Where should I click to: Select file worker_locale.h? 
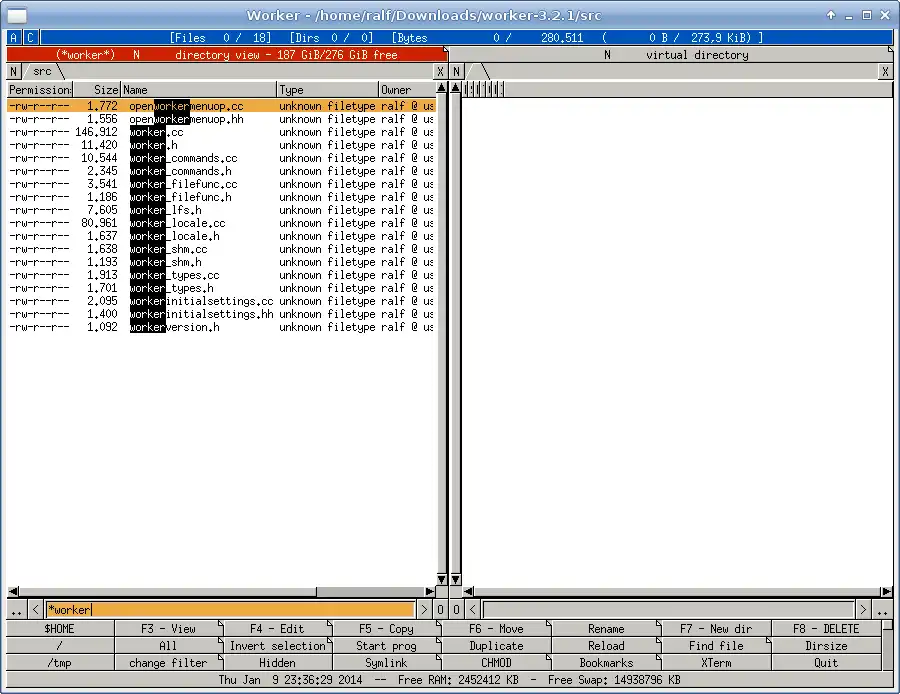coord(222,236)
